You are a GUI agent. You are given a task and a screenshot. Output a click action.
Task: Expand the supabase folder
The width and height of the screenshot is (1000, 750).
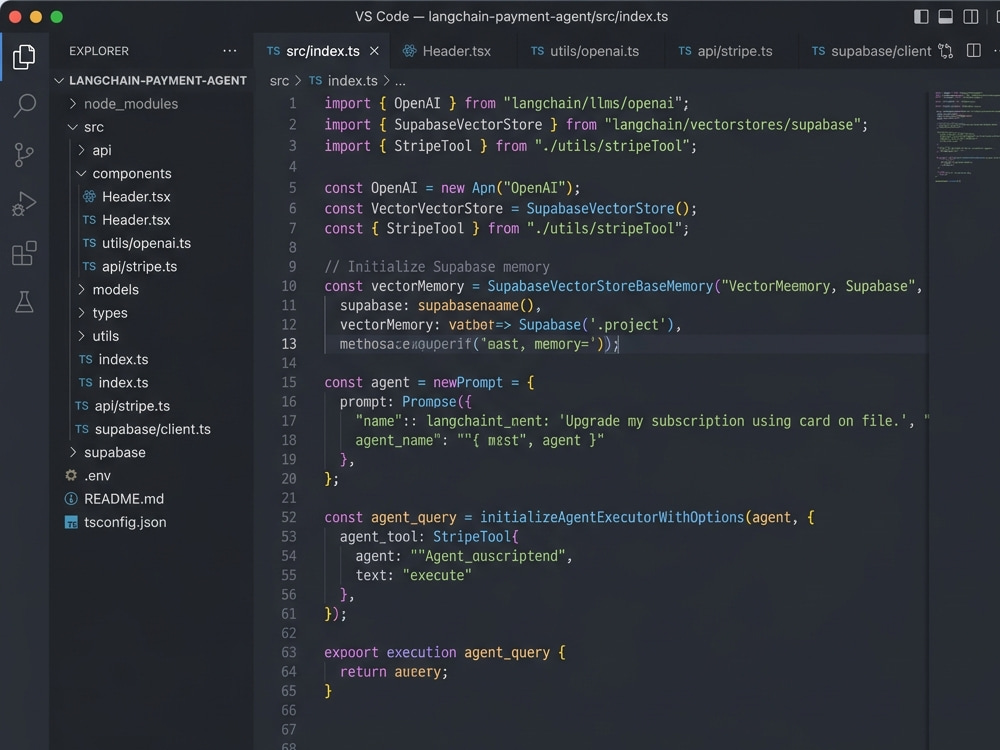click(x=73, y=452)
